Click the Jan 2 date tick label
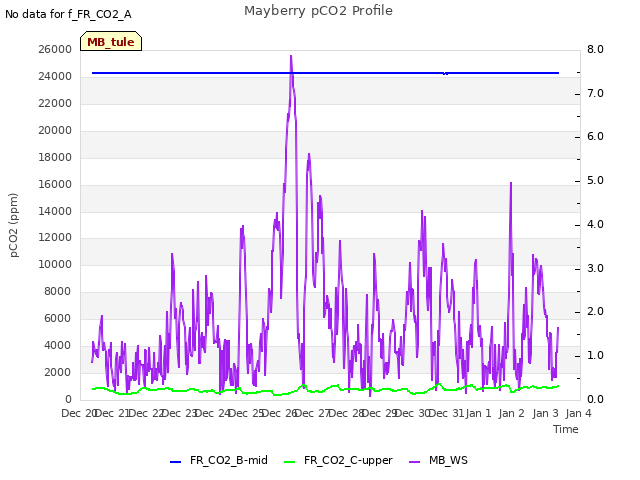The image size is (640, 480). (511, 413)
